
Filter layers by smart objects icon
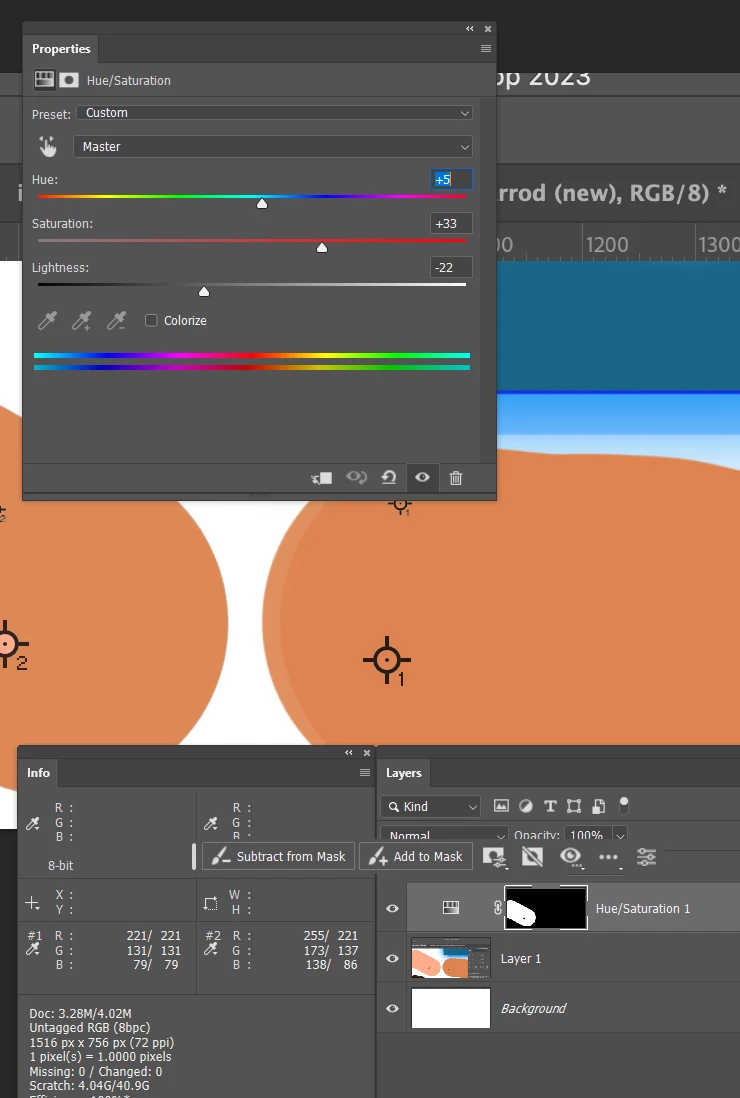pos(599,806)
